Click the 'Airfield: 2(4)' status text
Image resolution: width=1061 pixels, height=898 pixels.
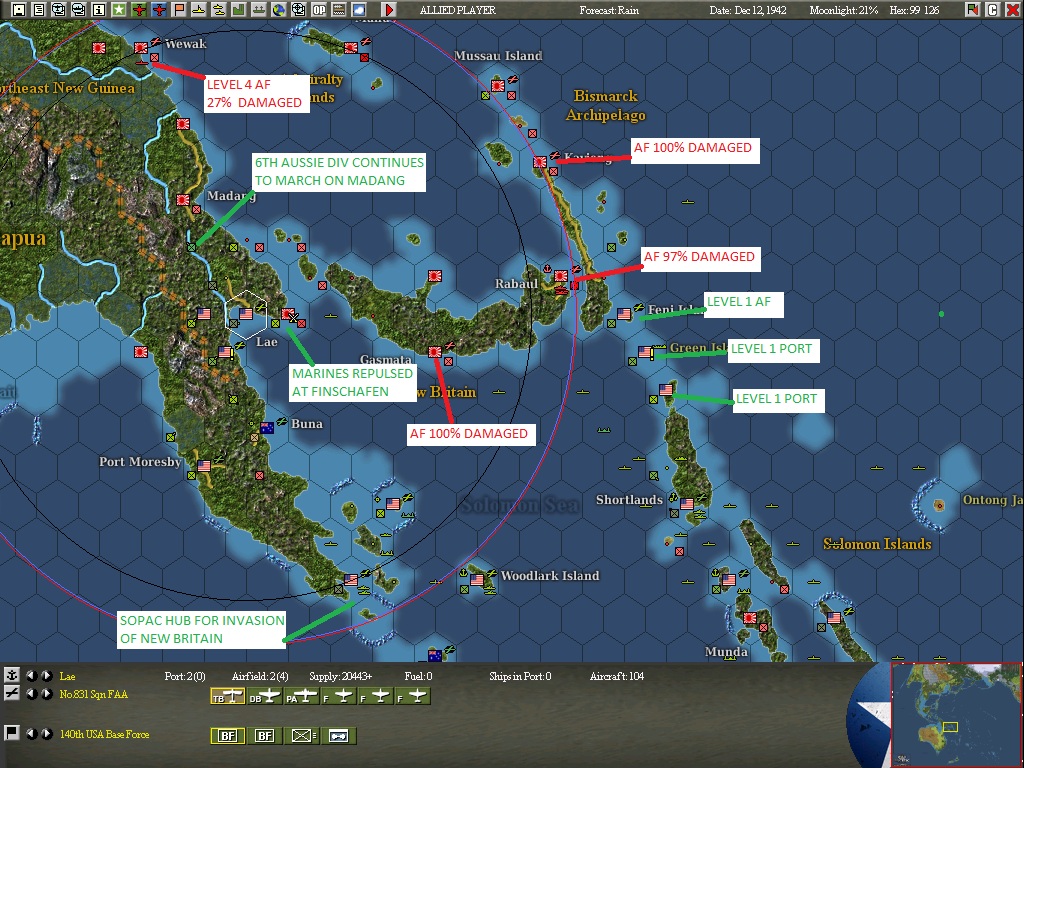pos(260,676)
